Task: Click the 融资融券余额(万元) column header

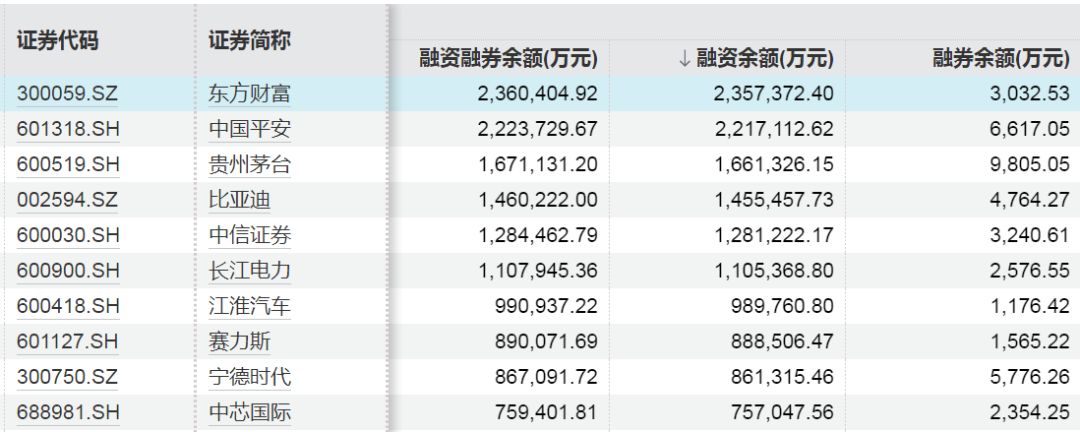Action: pos(510,58)
